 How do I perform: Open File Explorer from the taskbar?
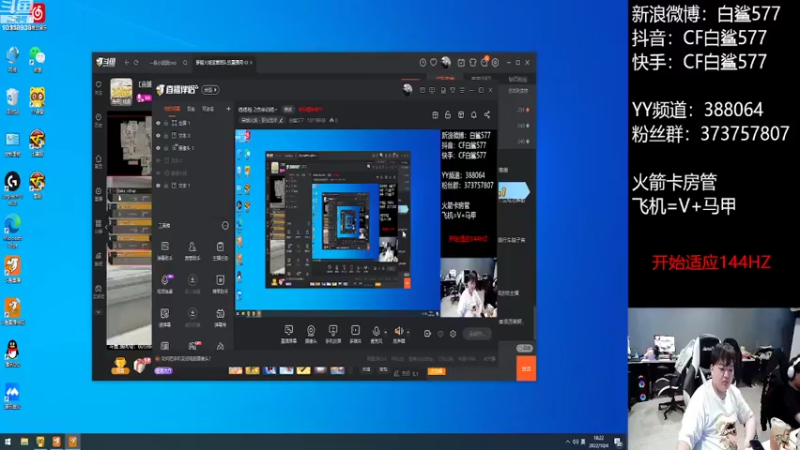coord(24,441)
